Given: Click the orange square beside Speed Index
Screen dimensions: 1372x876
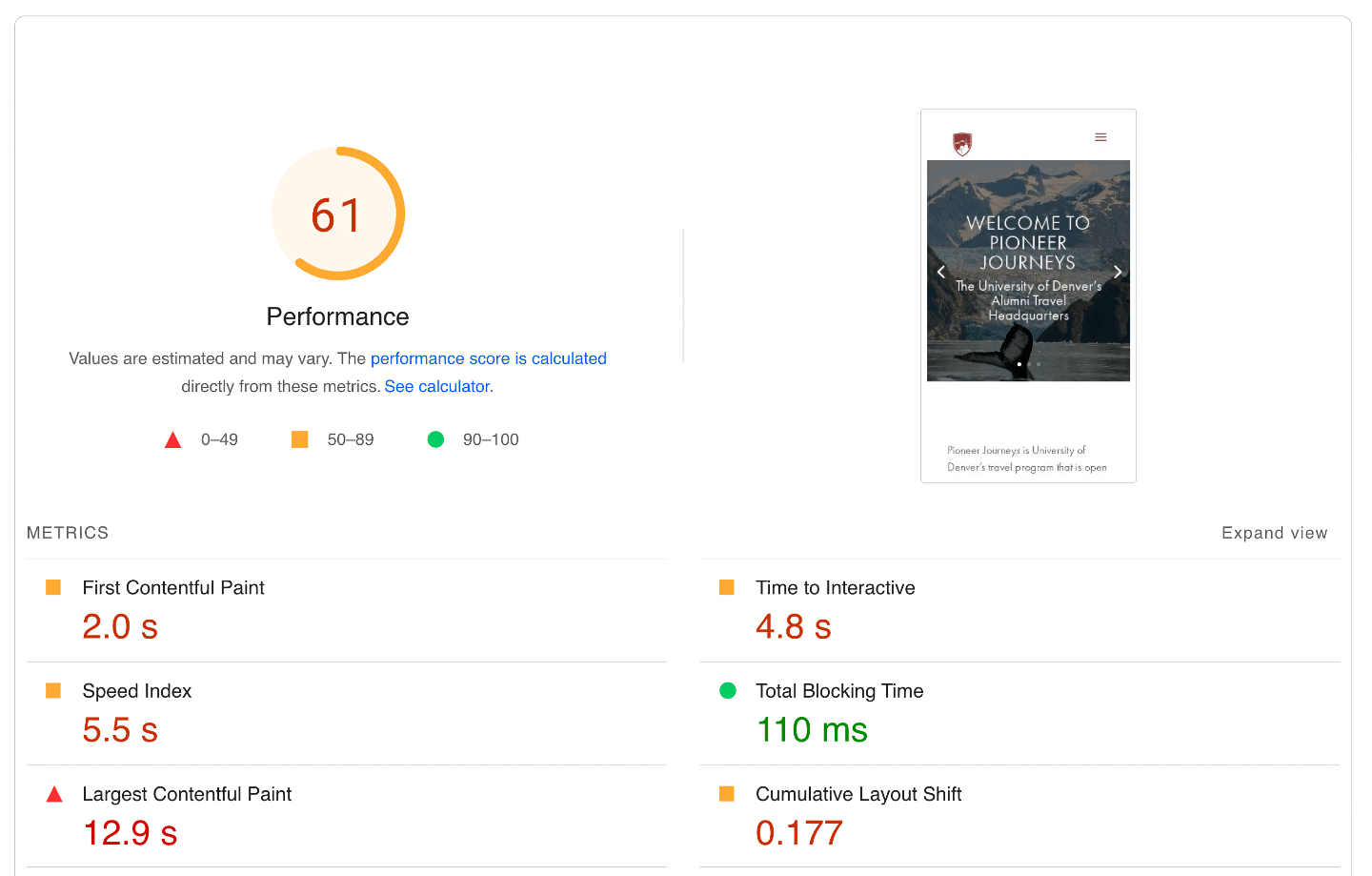Looking at the screenshot, I should pyautogui.click(x=53, y=691).
